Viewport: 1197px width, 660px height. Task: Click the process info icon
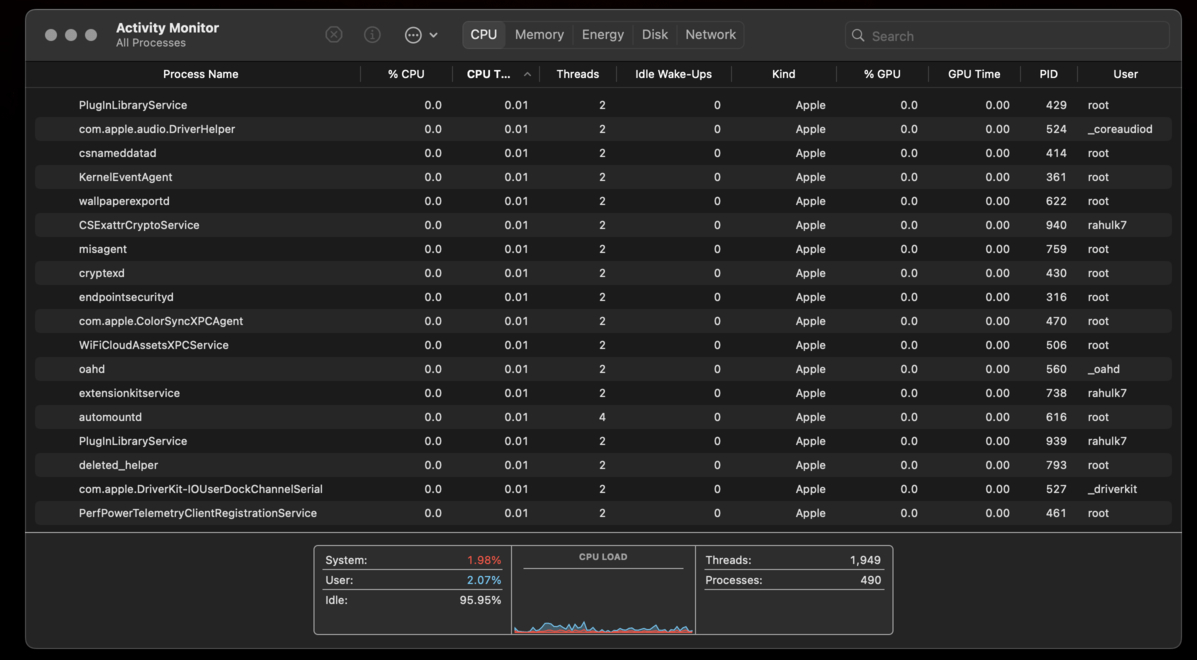pos(373,35)
